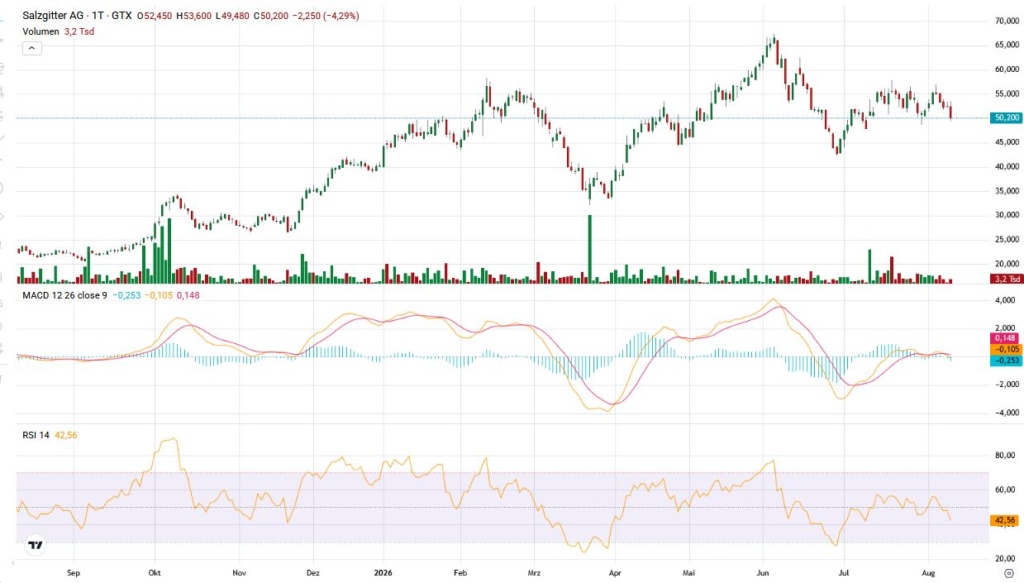Click the O52,450 open value

(x=155, y=16)
